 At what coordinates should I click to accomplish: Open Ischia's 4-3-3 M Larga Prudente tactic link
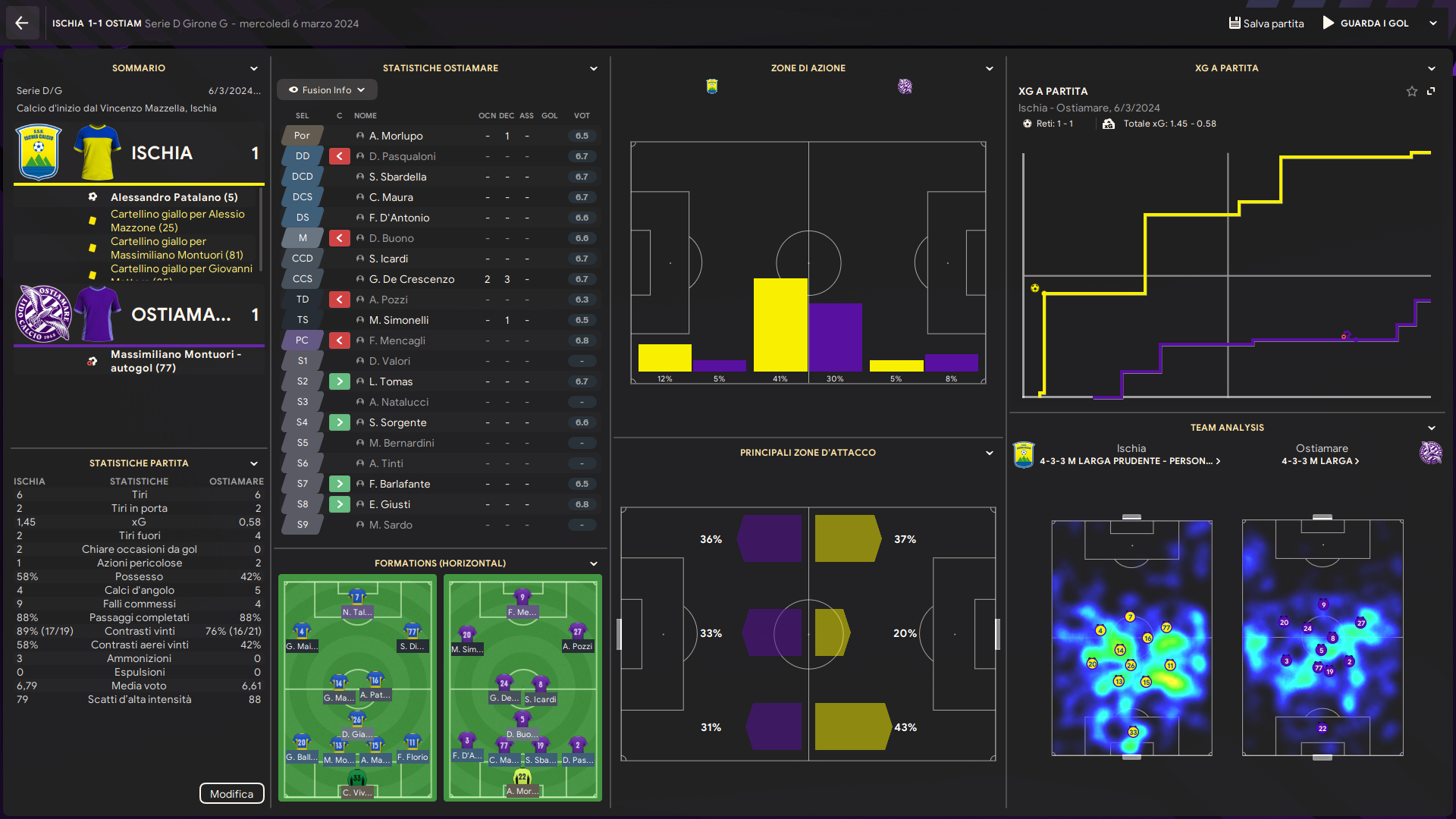[x=1129, y=461]
